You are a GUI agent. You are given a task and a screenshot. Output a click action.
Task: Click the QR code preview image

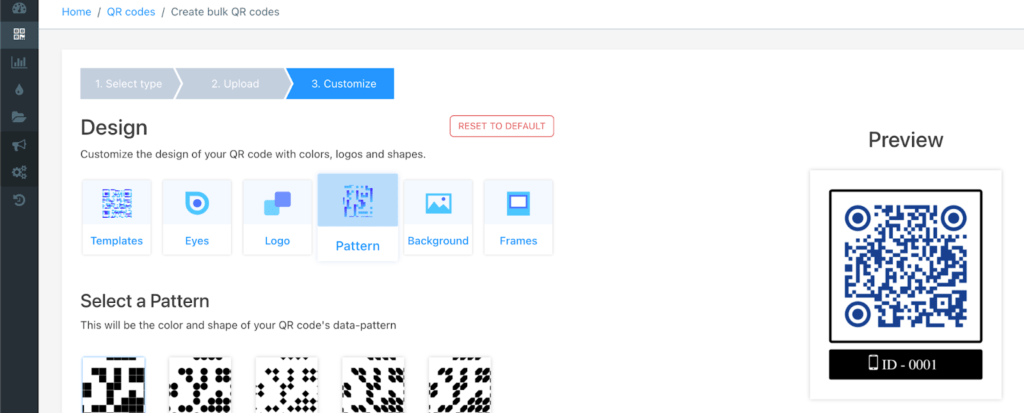[906, 266]
